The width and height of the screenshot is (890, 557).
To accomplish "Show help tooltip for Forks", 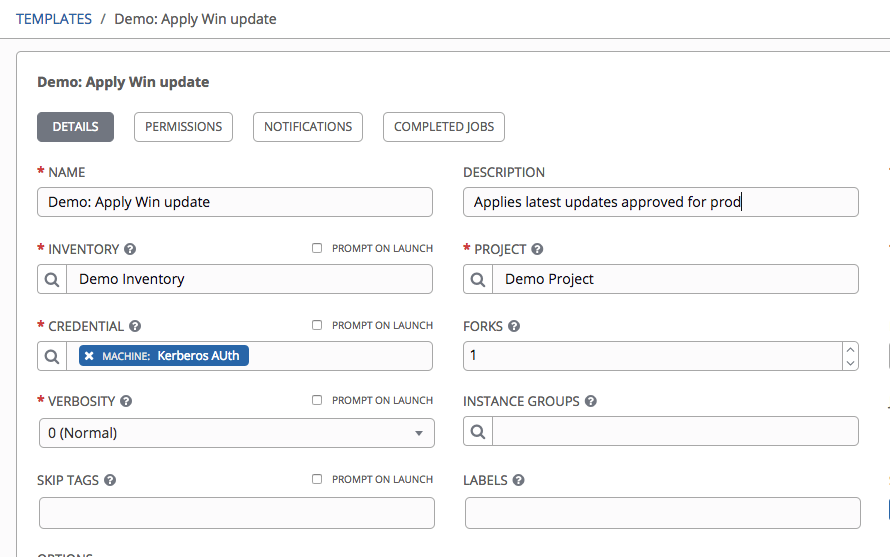I will [x=514, y=326].
